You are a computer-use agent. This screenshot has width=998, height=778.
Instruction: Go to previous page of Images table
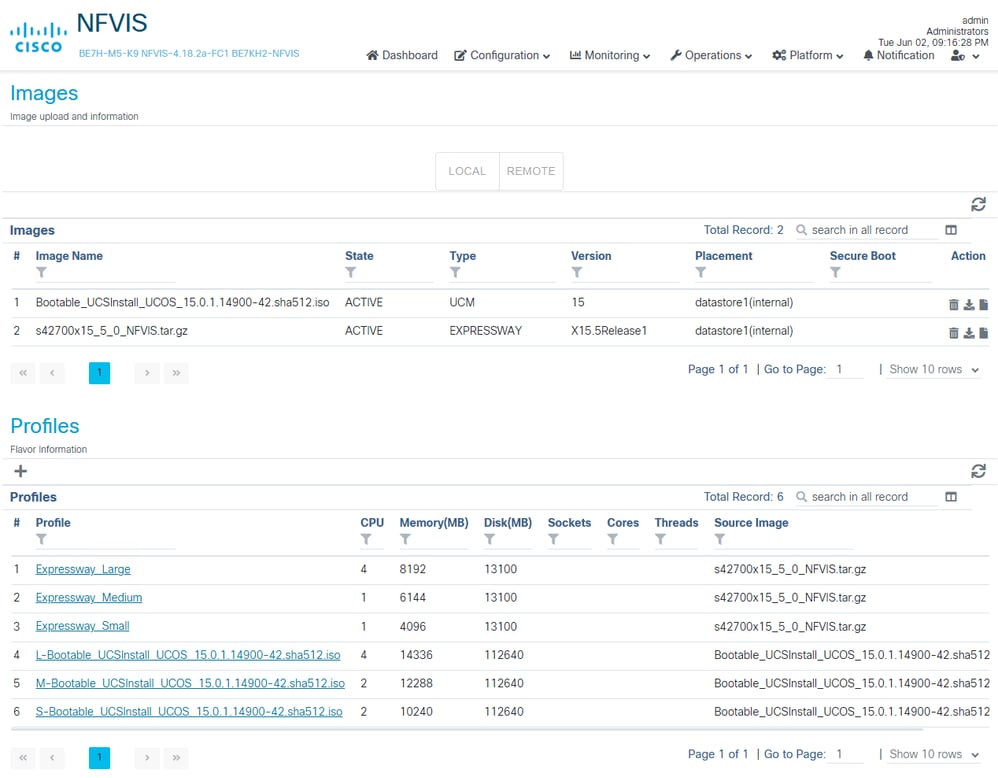52,373
